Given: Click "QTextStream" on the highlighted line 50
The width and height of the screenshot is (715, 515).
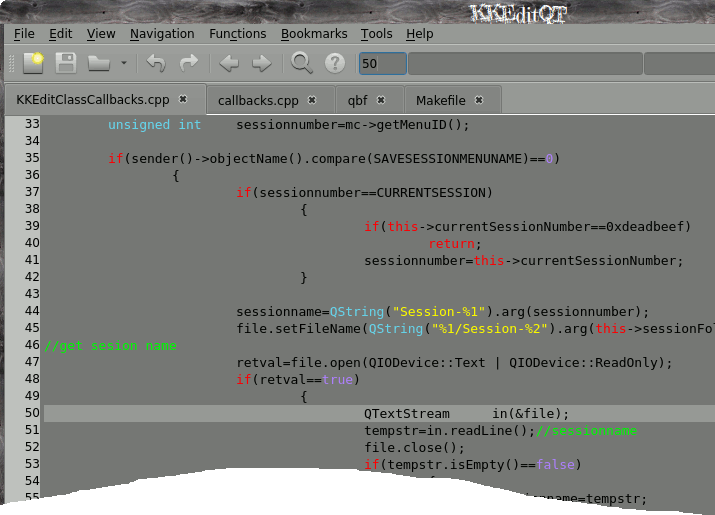Looking at the screenshot, I should (407, 414).
